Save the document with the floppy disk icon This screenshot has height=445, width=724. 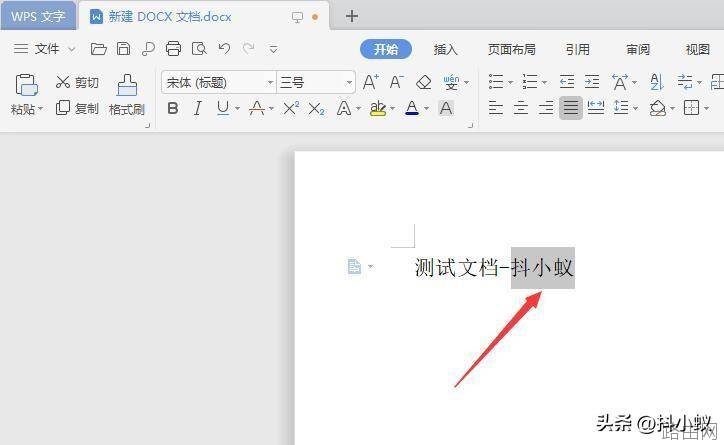pyautogui.click(x=123, y=48)
